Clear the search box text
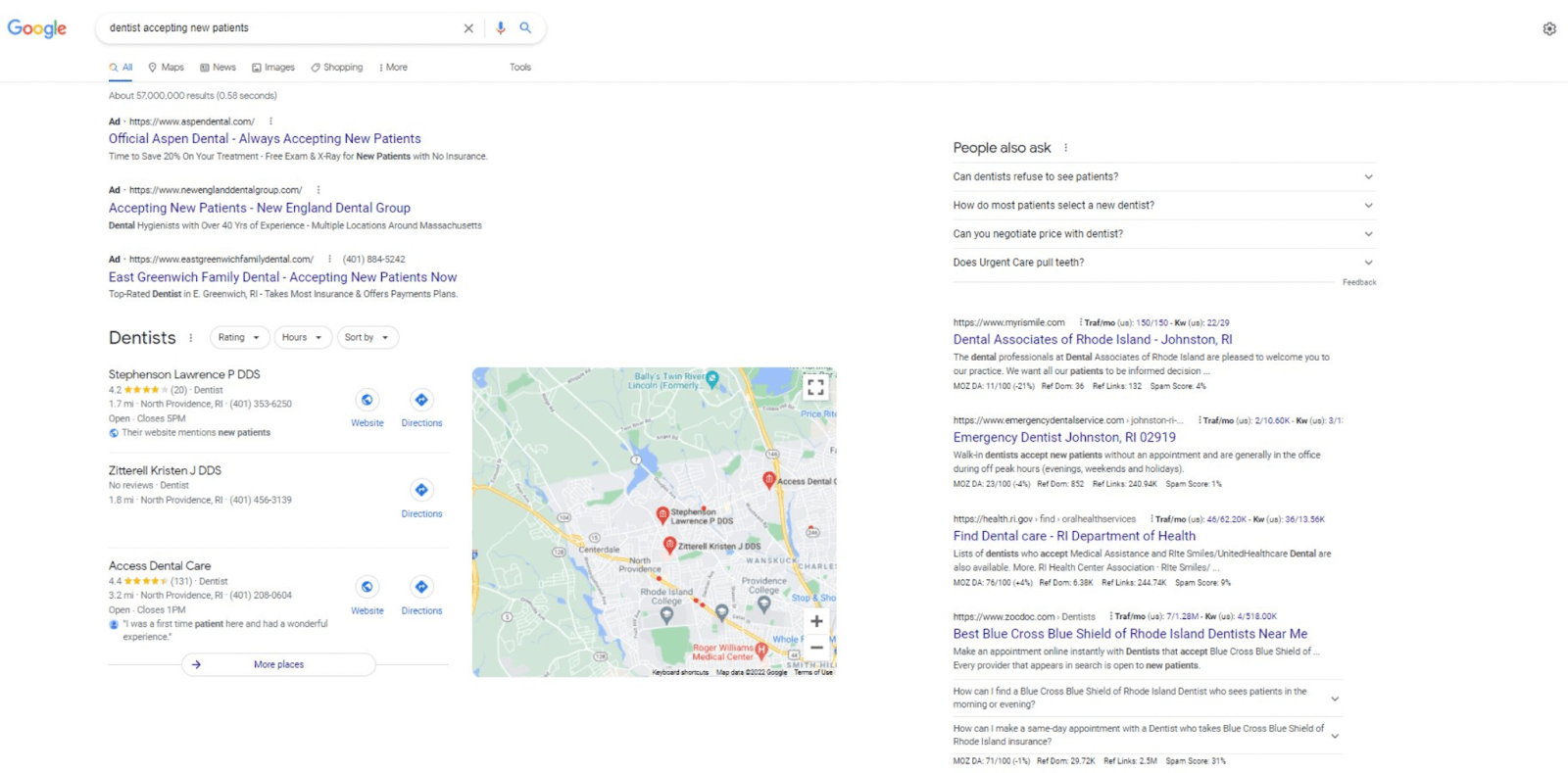1568x773 pixels. click(x=468, y=28)
